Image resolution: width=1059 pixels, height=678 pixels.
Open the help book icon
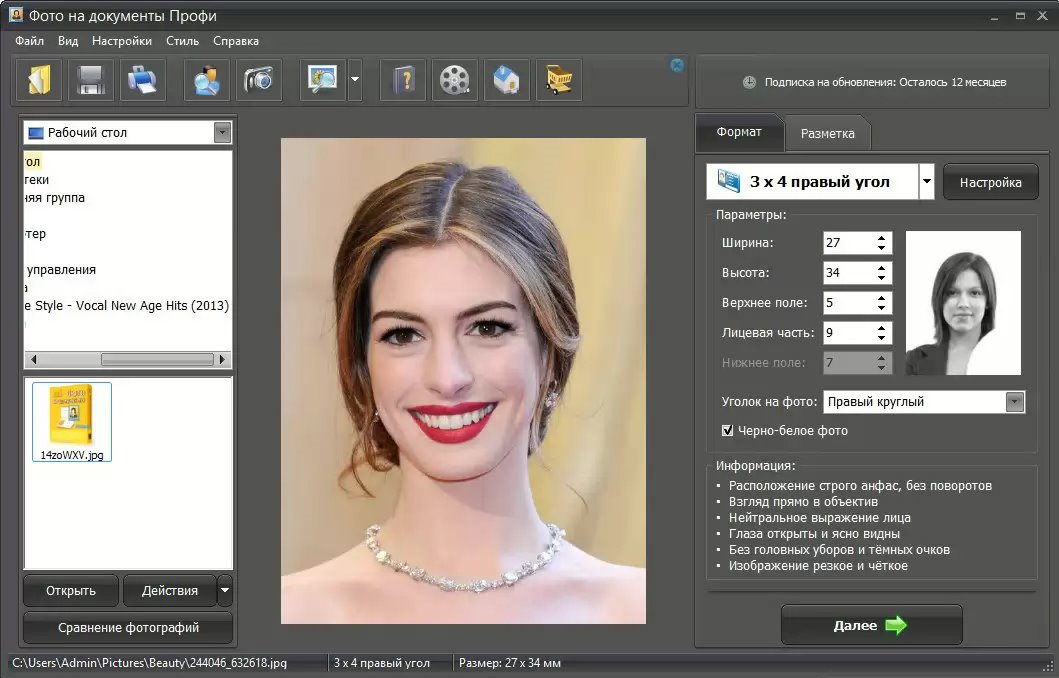[x=403, y=80]
